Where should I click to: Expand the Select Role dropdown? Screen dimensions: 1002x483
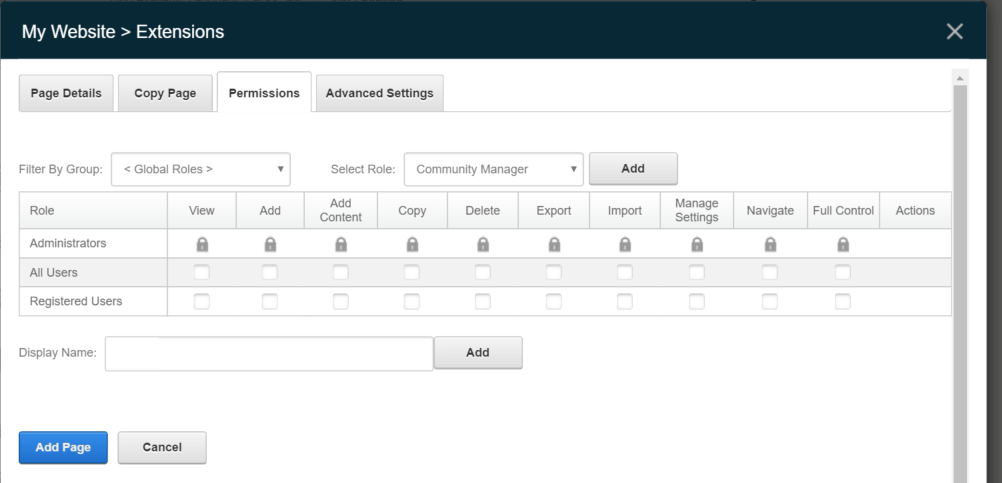coord(494,169)
